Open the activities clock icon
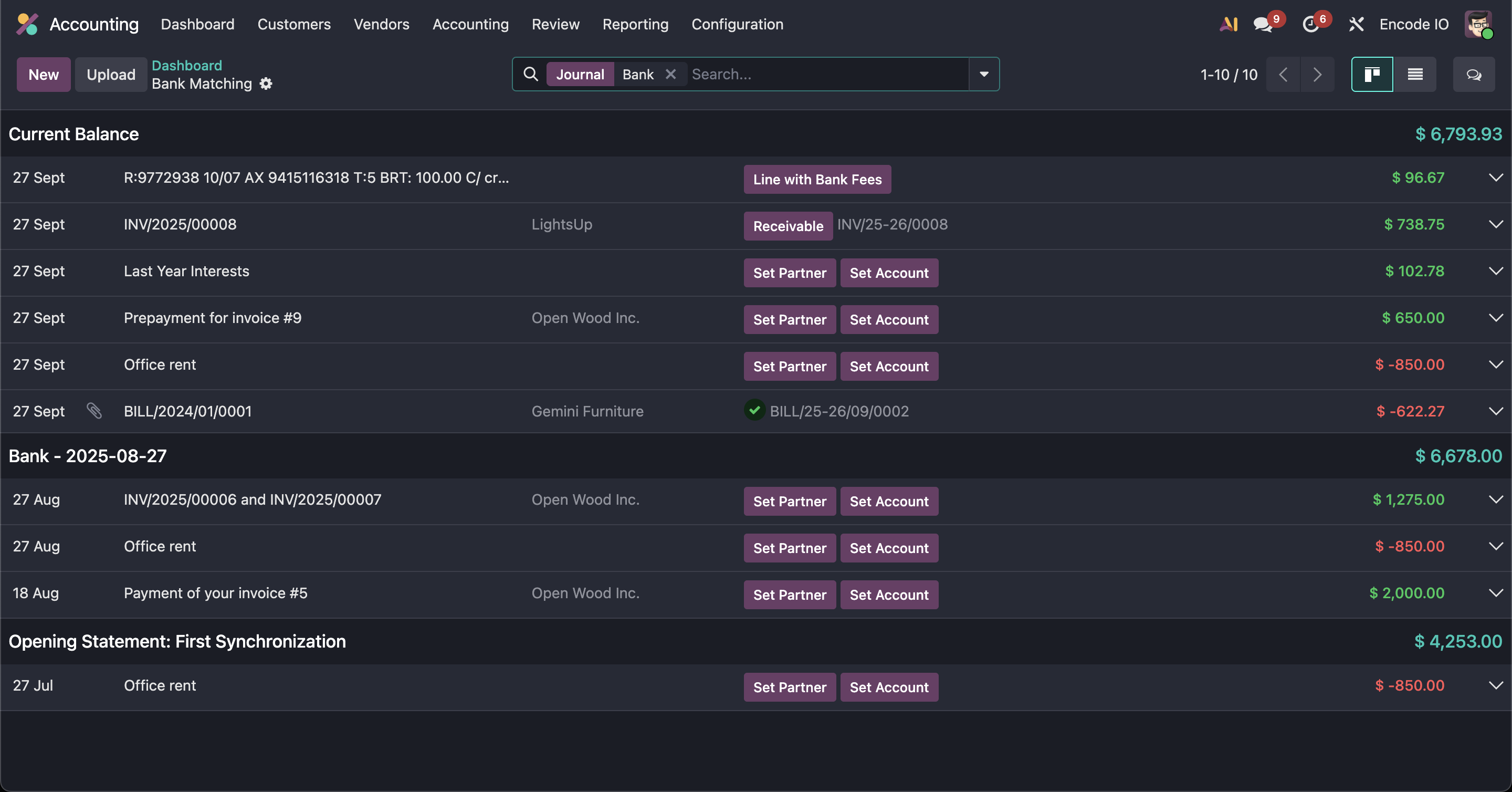Screen dimensions: 1512x792 1310,24
